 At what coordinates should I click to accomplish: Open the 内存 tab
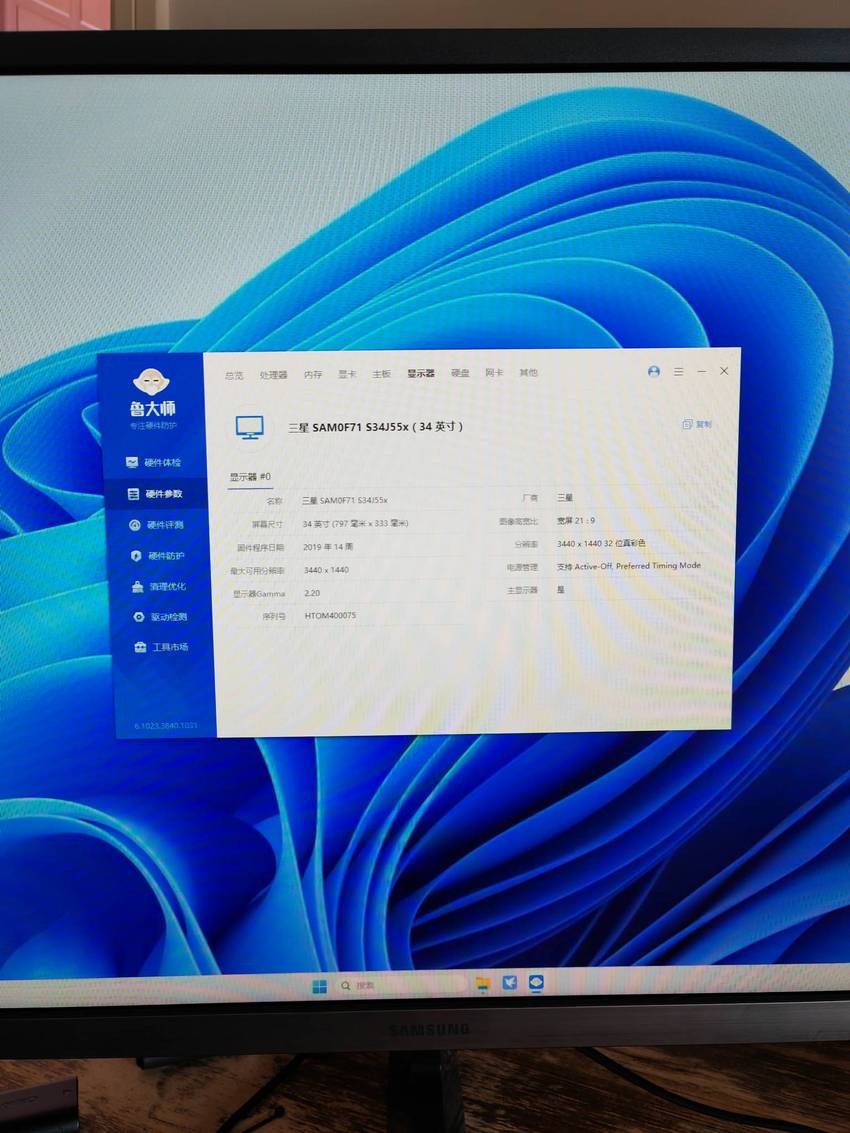[x=312, y=374]
